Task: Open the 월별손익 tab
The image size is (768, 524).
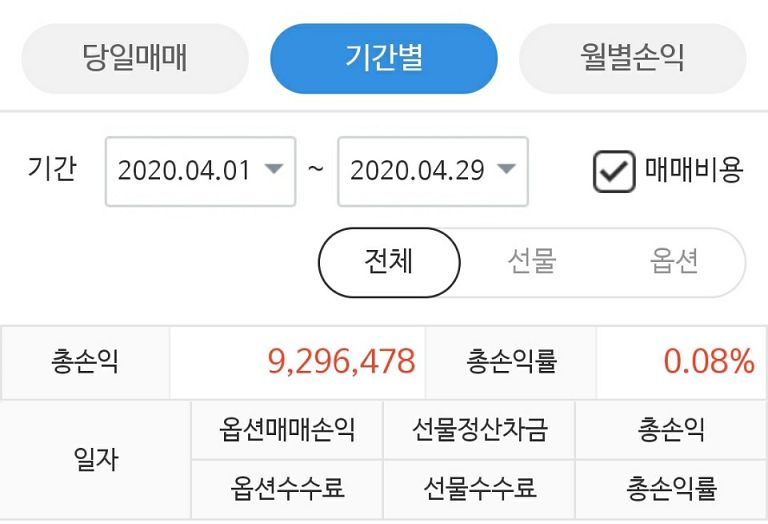Action: tap(632, 58)
